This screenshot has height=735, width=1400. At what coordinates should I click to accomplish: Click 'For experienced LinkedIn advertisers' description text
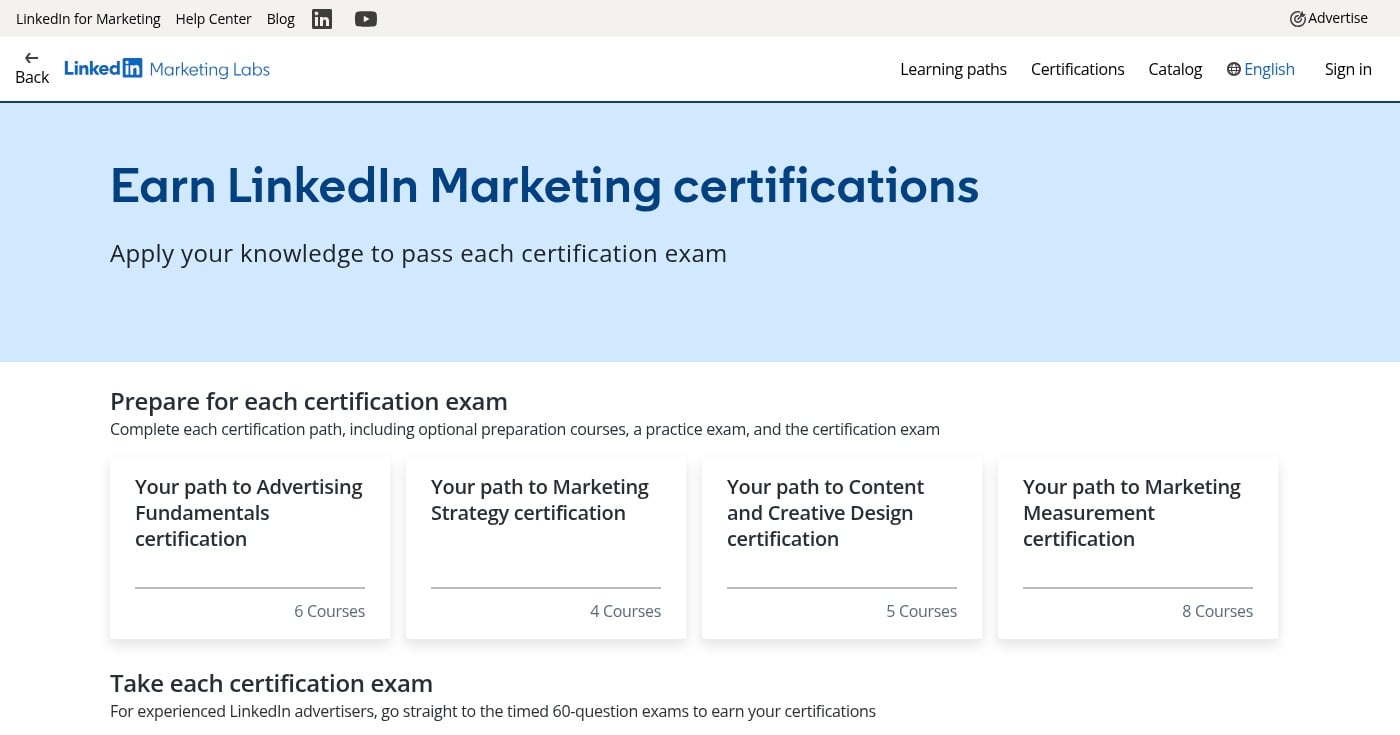tap(493, 711)
